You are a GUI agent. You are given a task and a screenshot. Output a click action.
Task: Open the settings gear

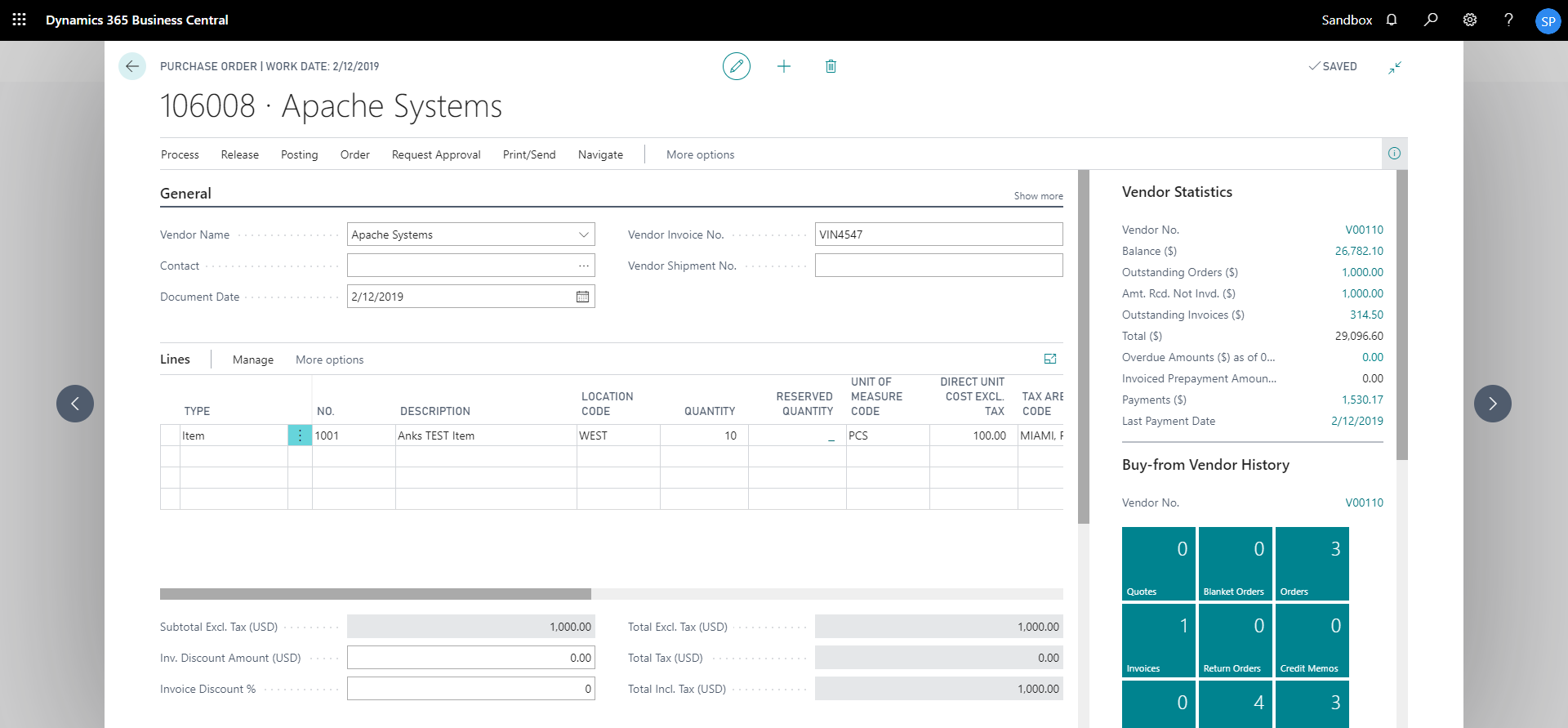coord(1470,20)
